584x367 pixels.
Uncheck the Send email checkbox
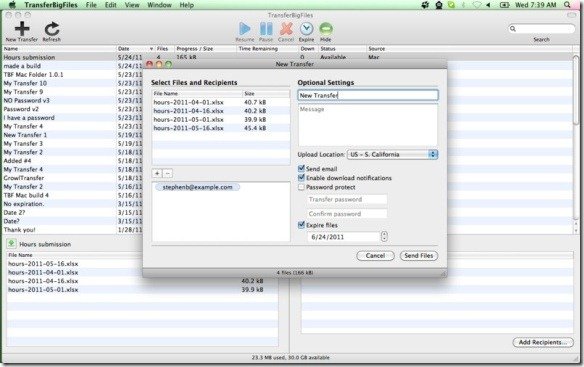pyautogui.click(x=301, y=168)
